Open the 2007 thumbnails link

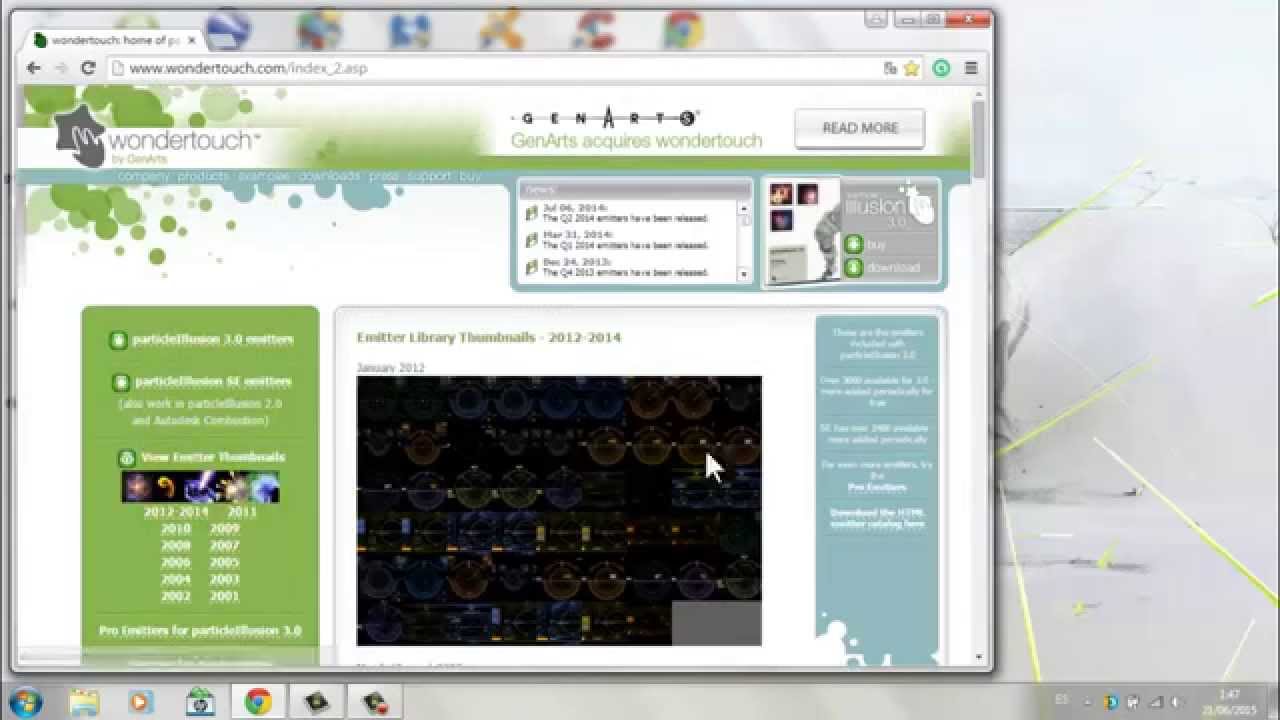[x=225, y=546]
